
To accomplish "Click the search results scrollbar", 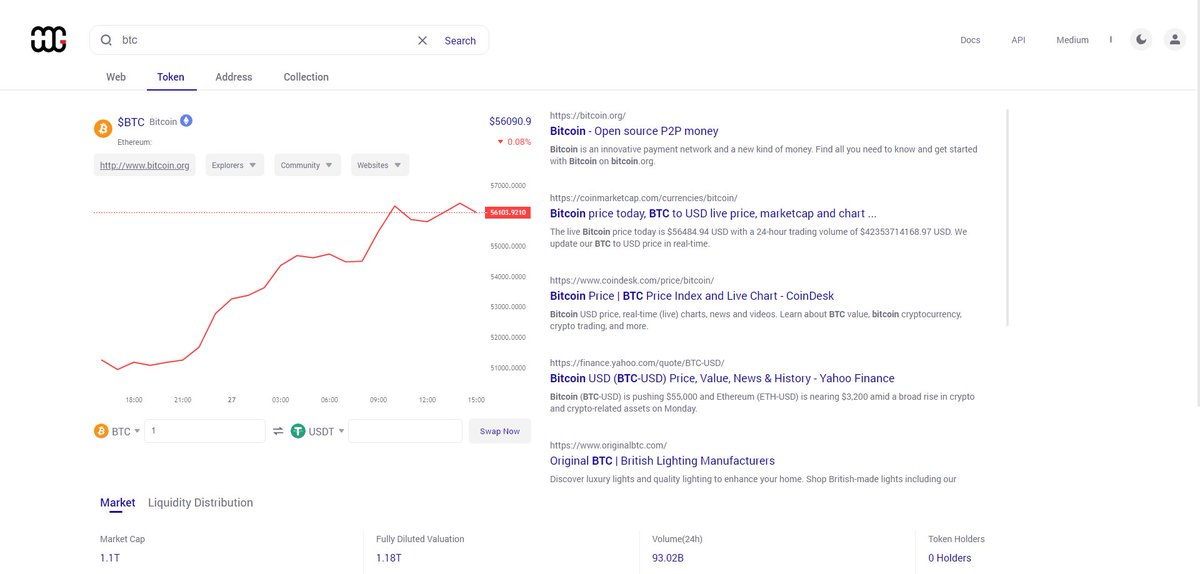I will tap(1007, 217).
